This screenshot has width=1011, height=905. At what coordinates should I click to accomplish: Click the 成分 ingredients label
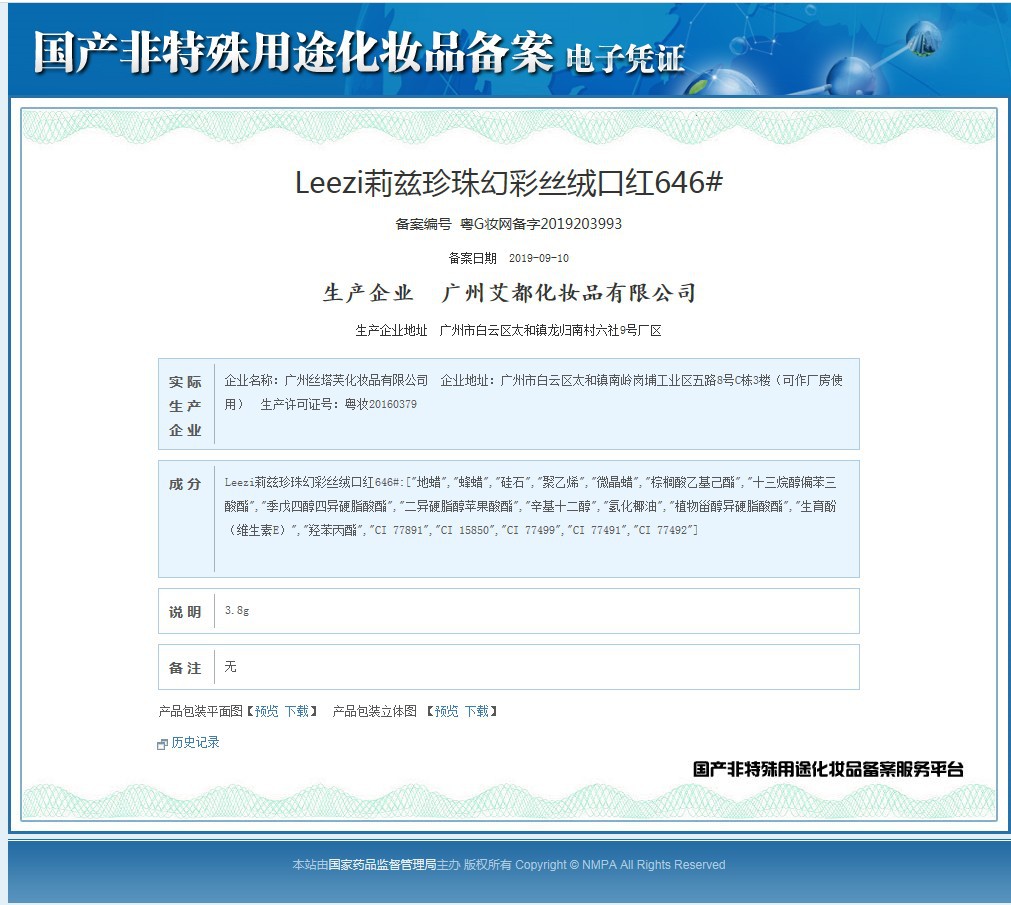coord(185,484)
